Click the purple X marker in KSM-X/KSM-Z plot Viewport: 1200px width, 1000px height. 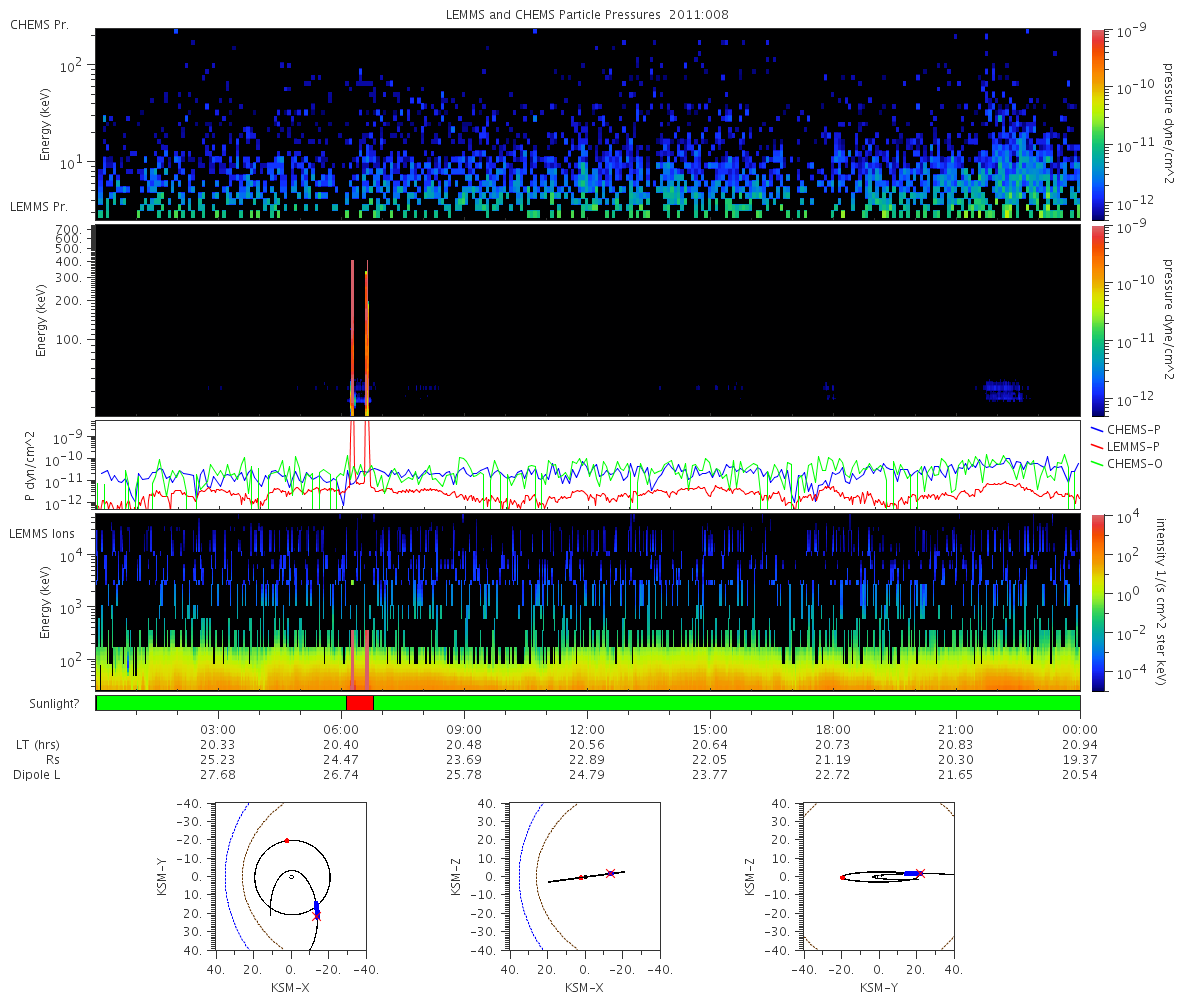point(610,873)
